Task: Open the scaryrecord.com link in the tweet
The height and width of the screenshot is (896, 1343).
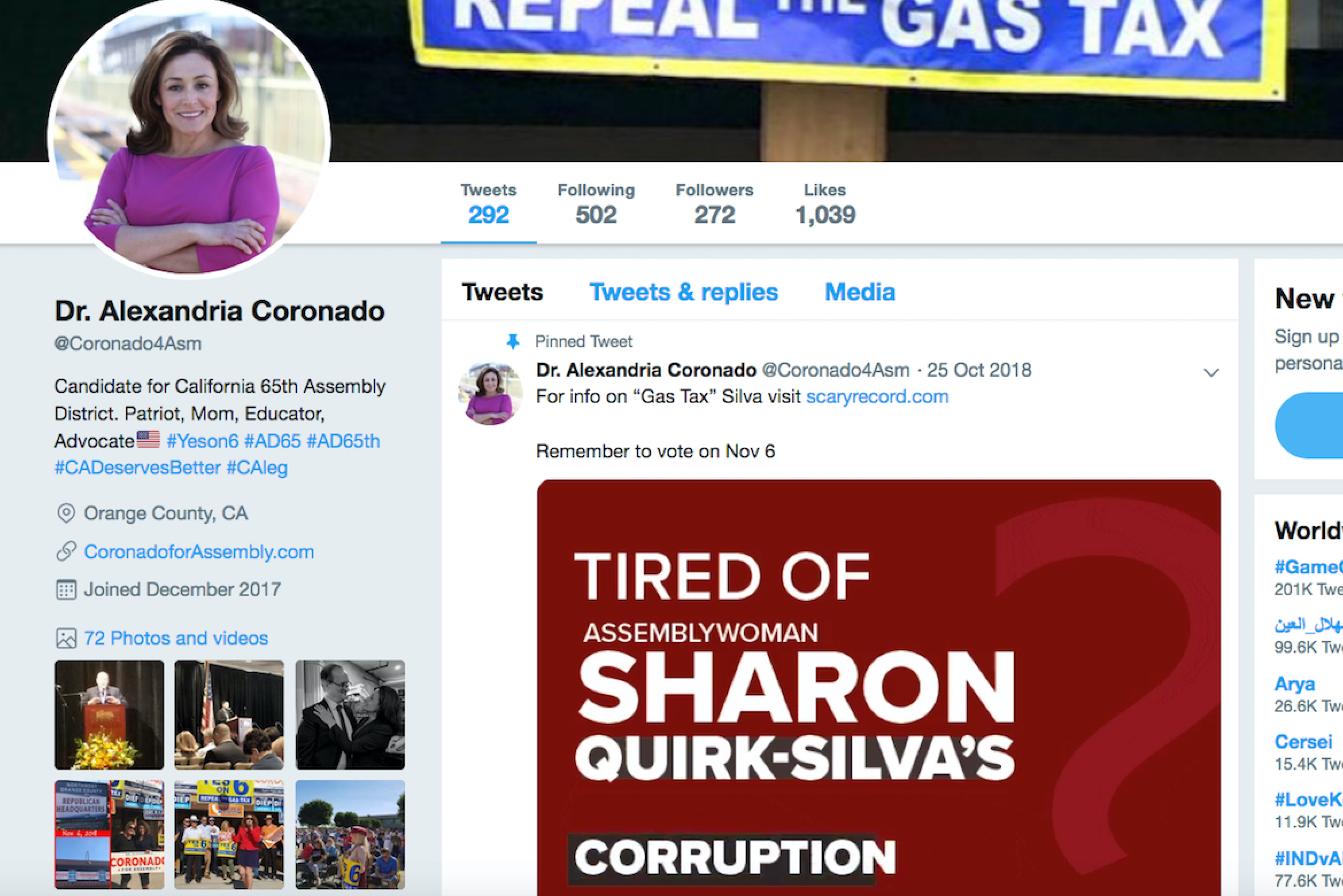Action: (x=877, y=396)
